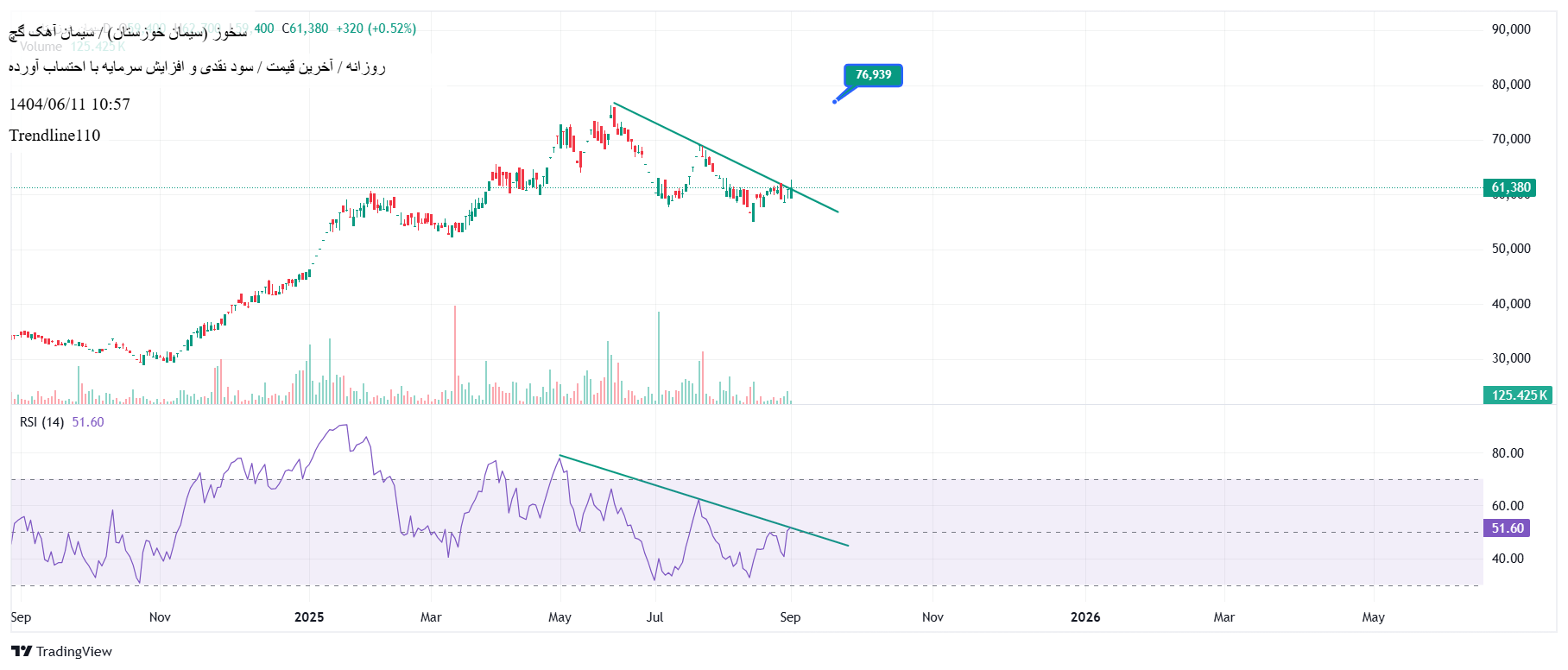Viewport: 1568px width, 670px height.
Task: Select the descending trendline on the price chart
Action: [725, 158]
